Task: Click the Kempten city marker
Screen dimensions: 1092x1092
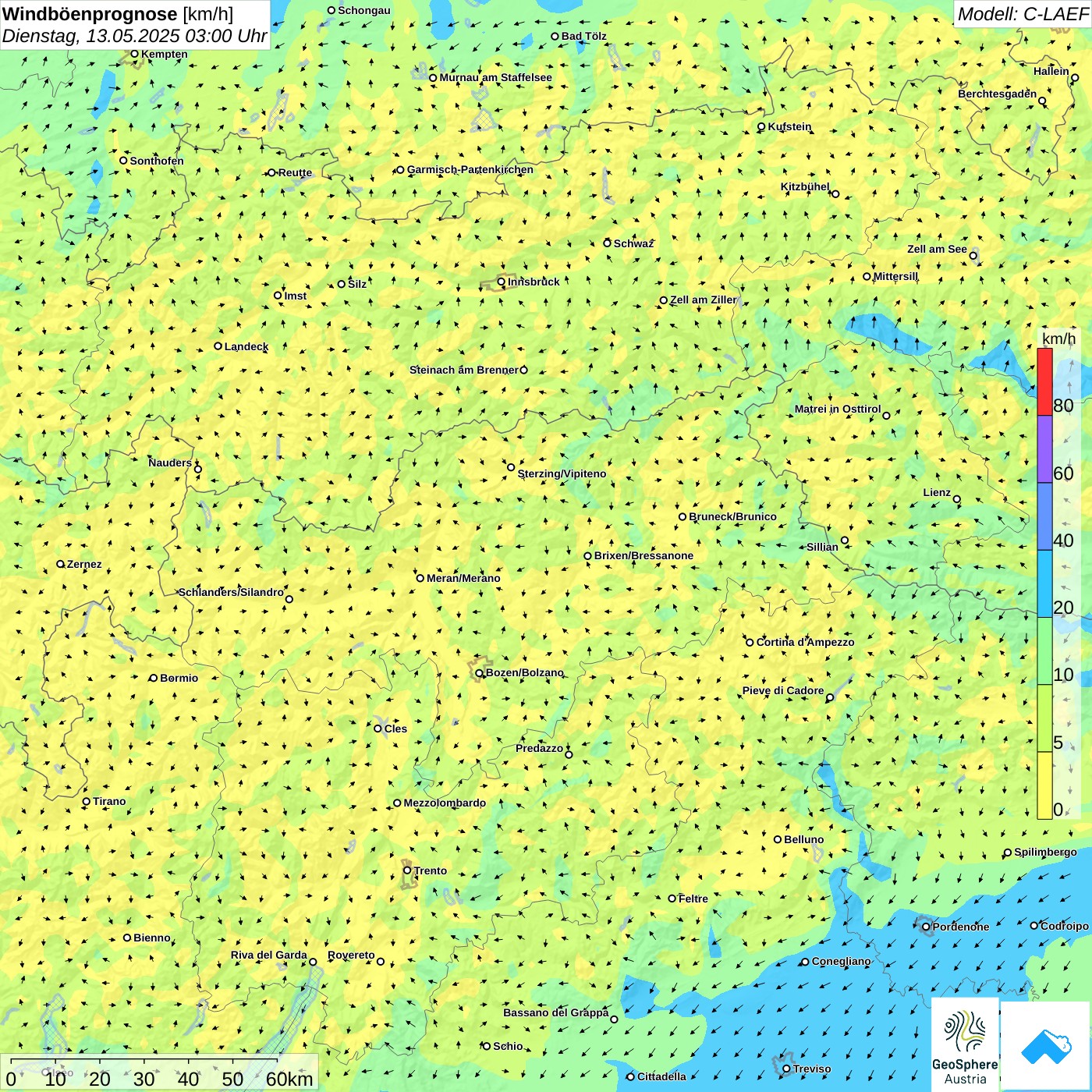Action: click(134, 54)
